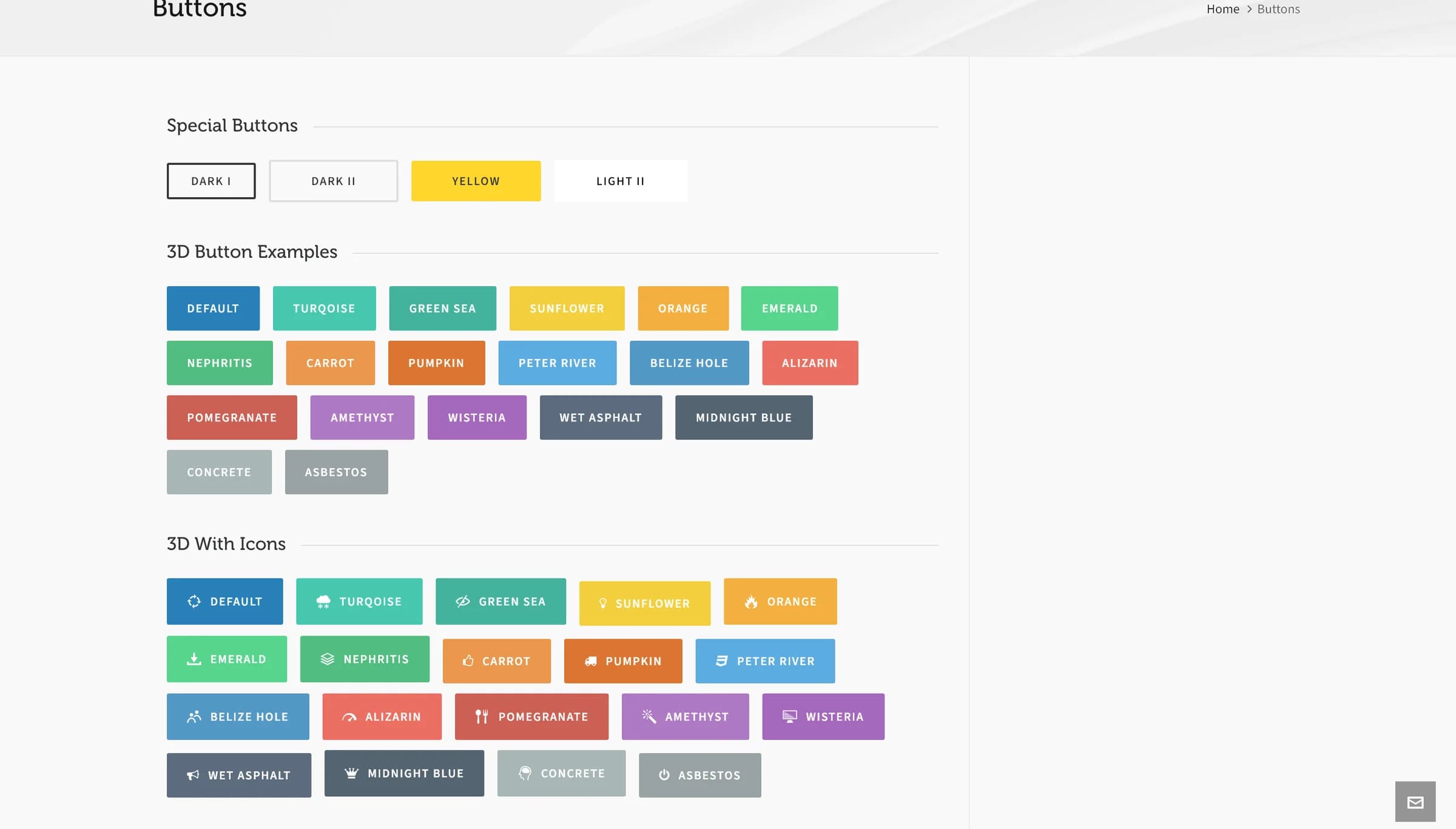Click the megaphone icon on Wet Asphalt
This screenshot has width=1456, height=829.
tap(193, 775)
